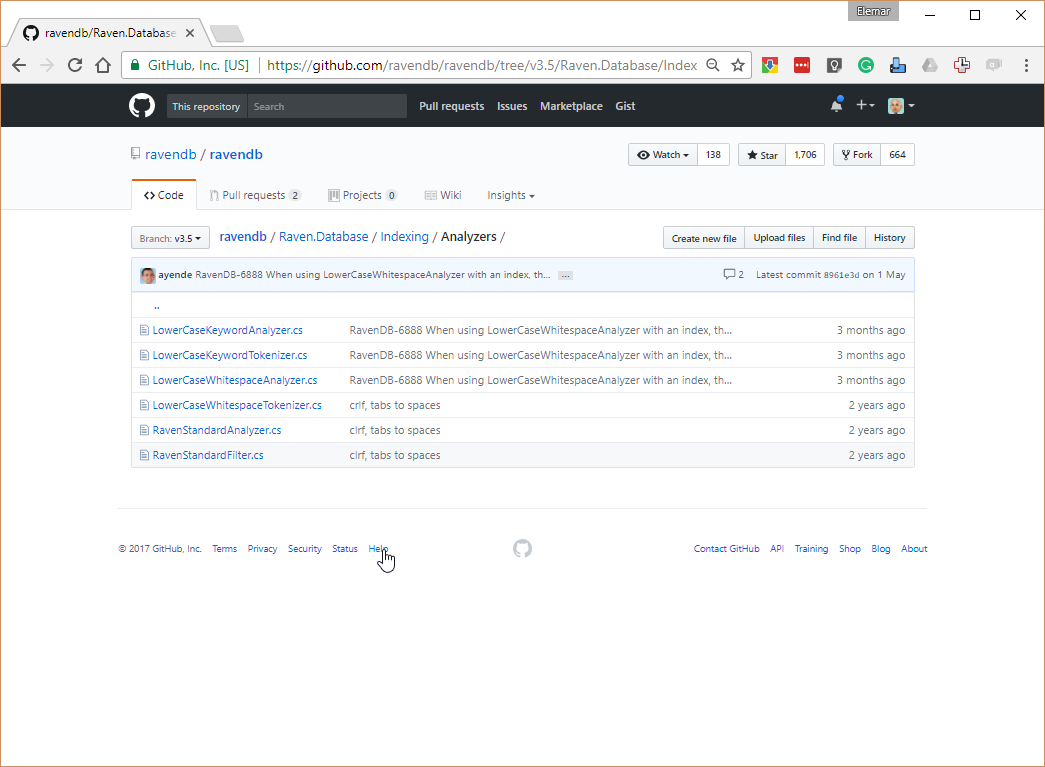Click the footer GitHub logo
The image size is (1045, 767).
[522, 548]
